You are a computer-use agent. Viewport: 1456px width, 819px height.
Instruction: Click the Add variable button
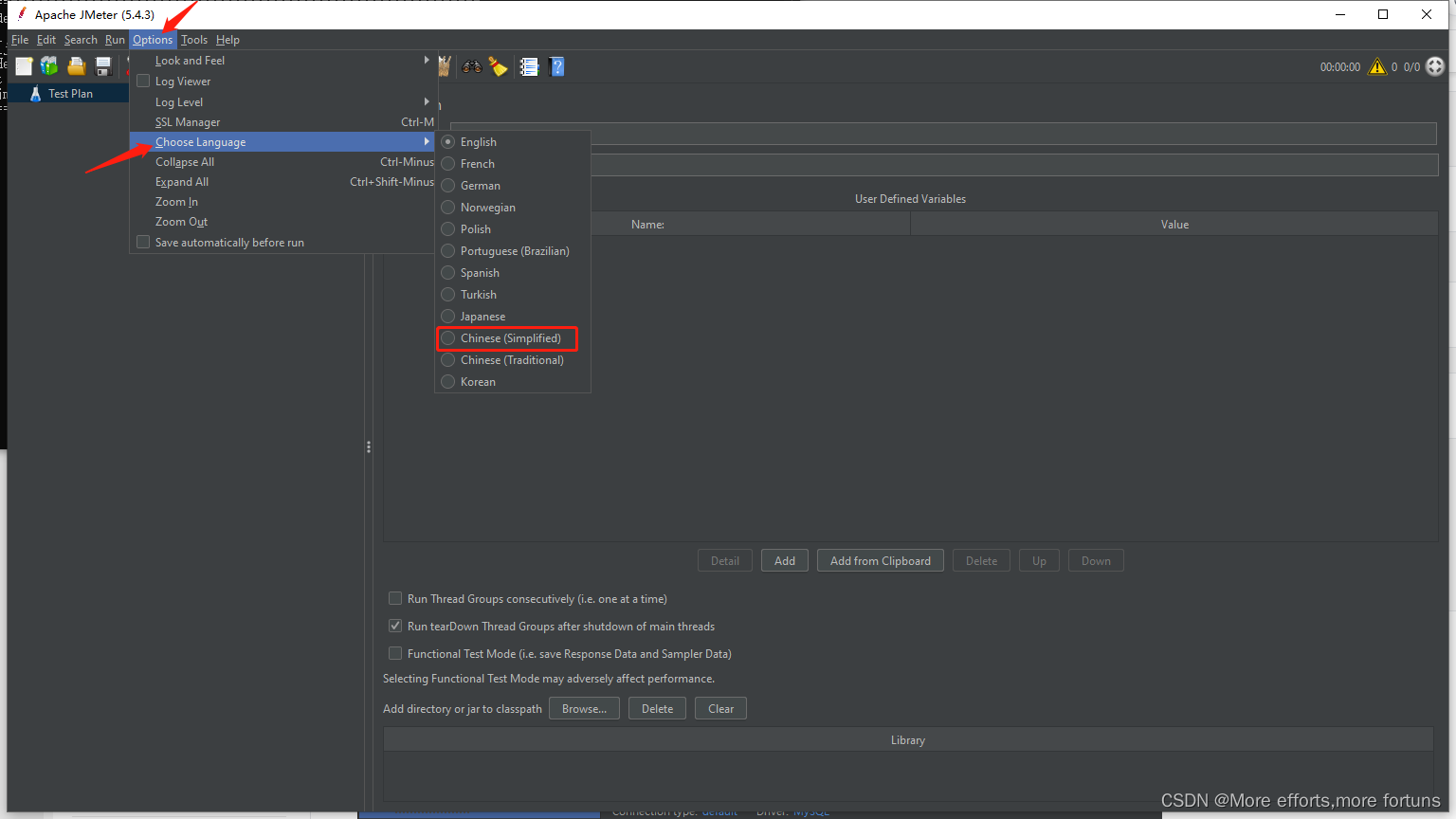[785, 560]
